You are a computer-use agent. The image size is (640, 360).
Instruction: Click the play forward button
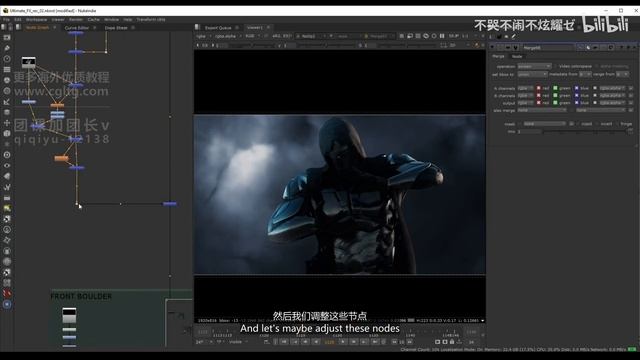pos(343,342)
